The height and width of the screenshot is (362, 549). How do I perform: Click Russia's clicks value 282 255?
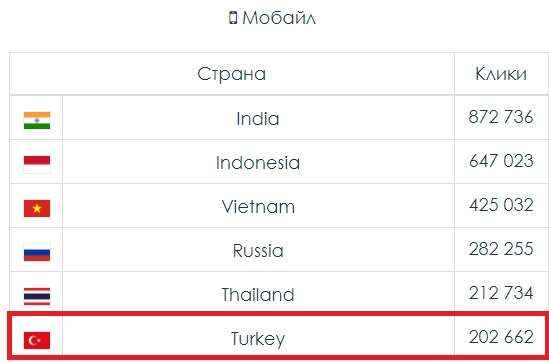pyautogui.click(x=501, y=249)
